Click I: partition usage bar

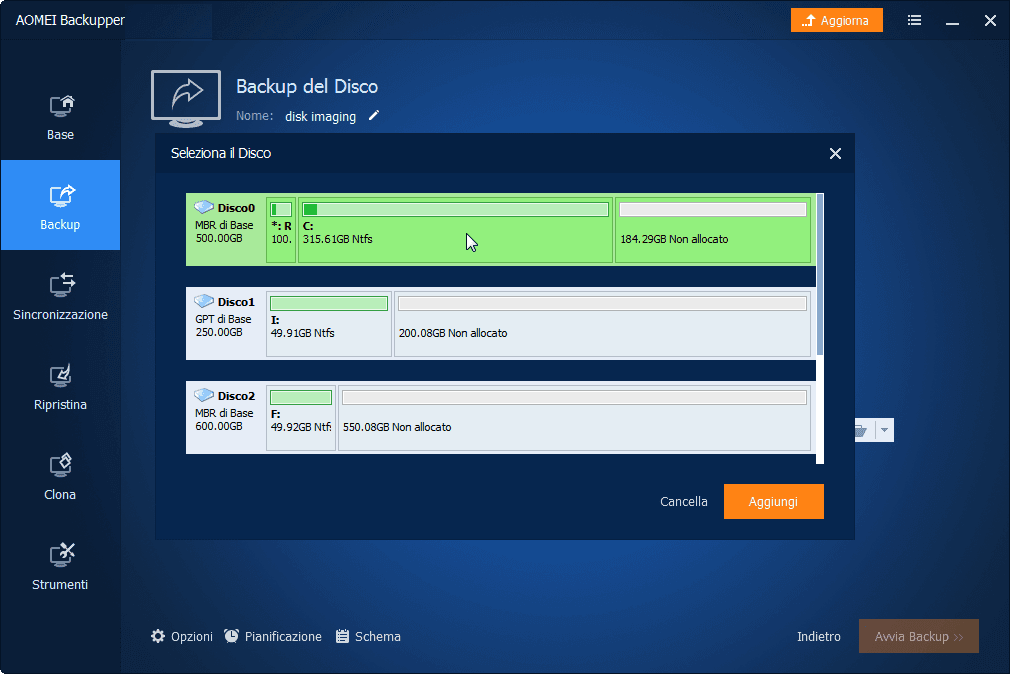pyautogui.click(x=329, y=303)
